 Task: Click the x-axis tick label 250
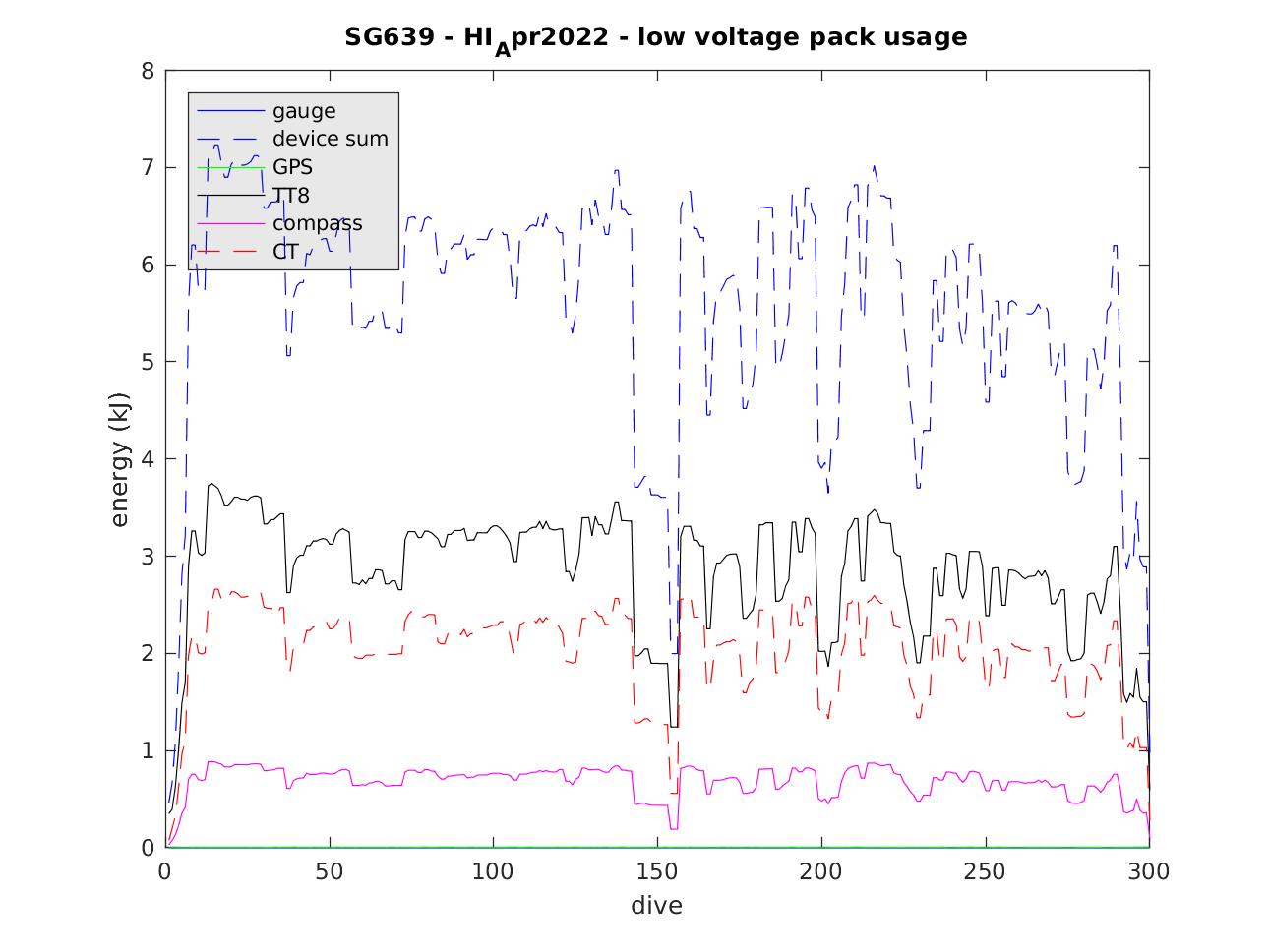[x=985, y=871]
